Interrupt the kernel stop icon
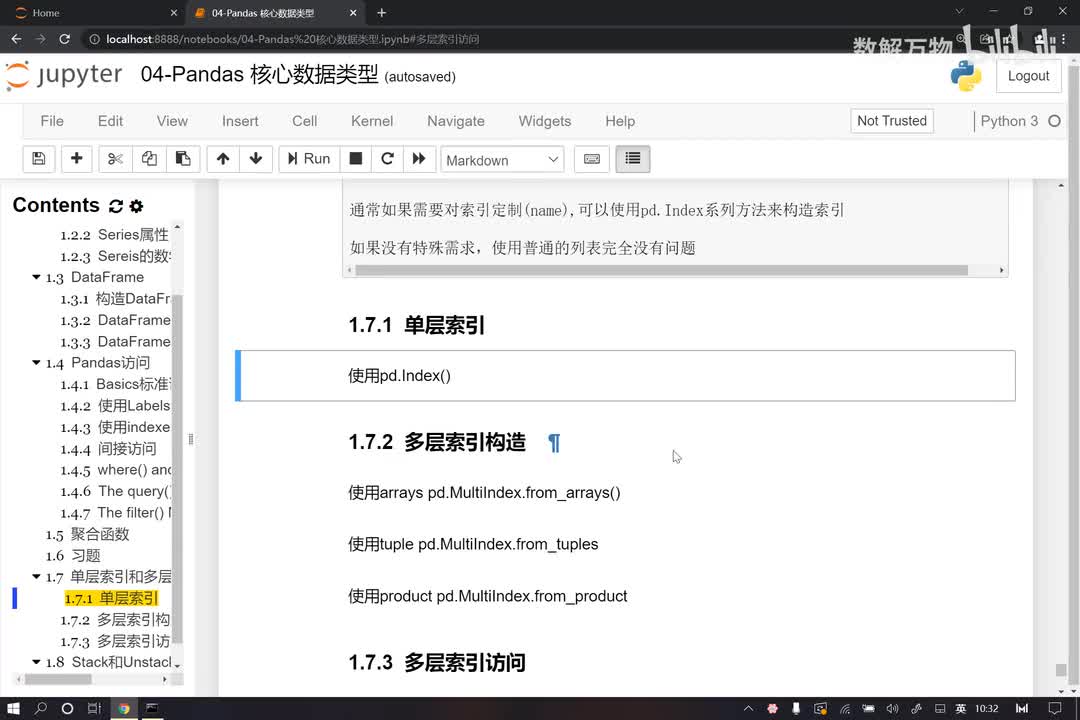The width and height of the screenshot is (1080, 720). (355, 159)
